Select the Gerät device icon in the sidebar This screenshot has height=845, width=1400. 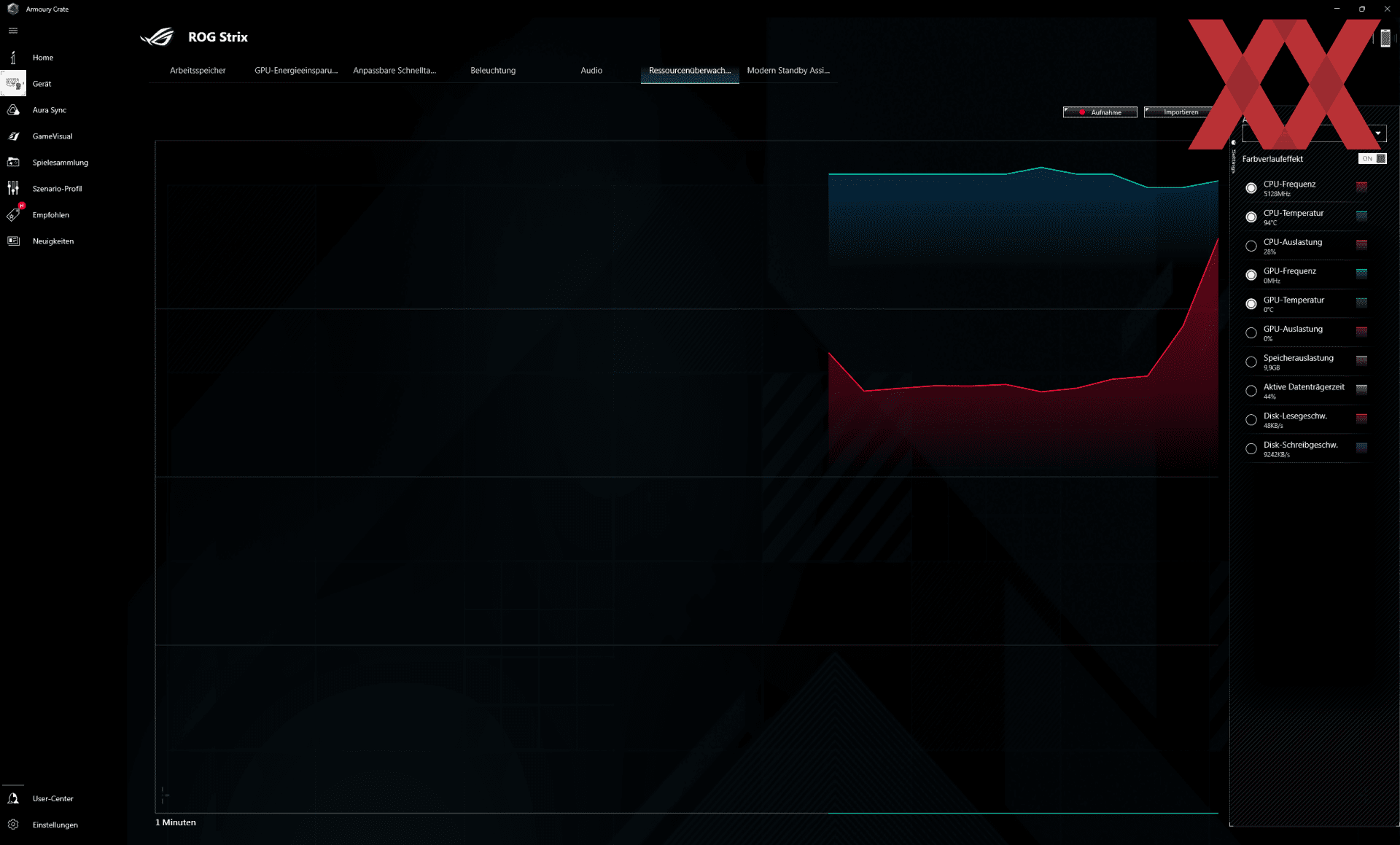[13, 84]
